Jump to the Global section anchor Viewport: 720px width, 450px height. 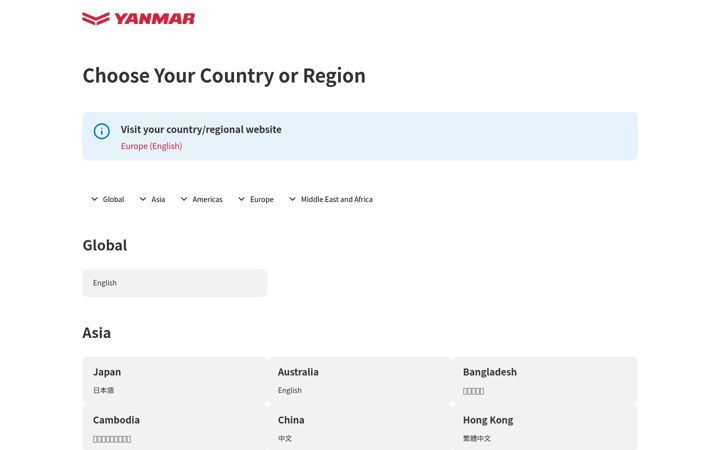107,199
